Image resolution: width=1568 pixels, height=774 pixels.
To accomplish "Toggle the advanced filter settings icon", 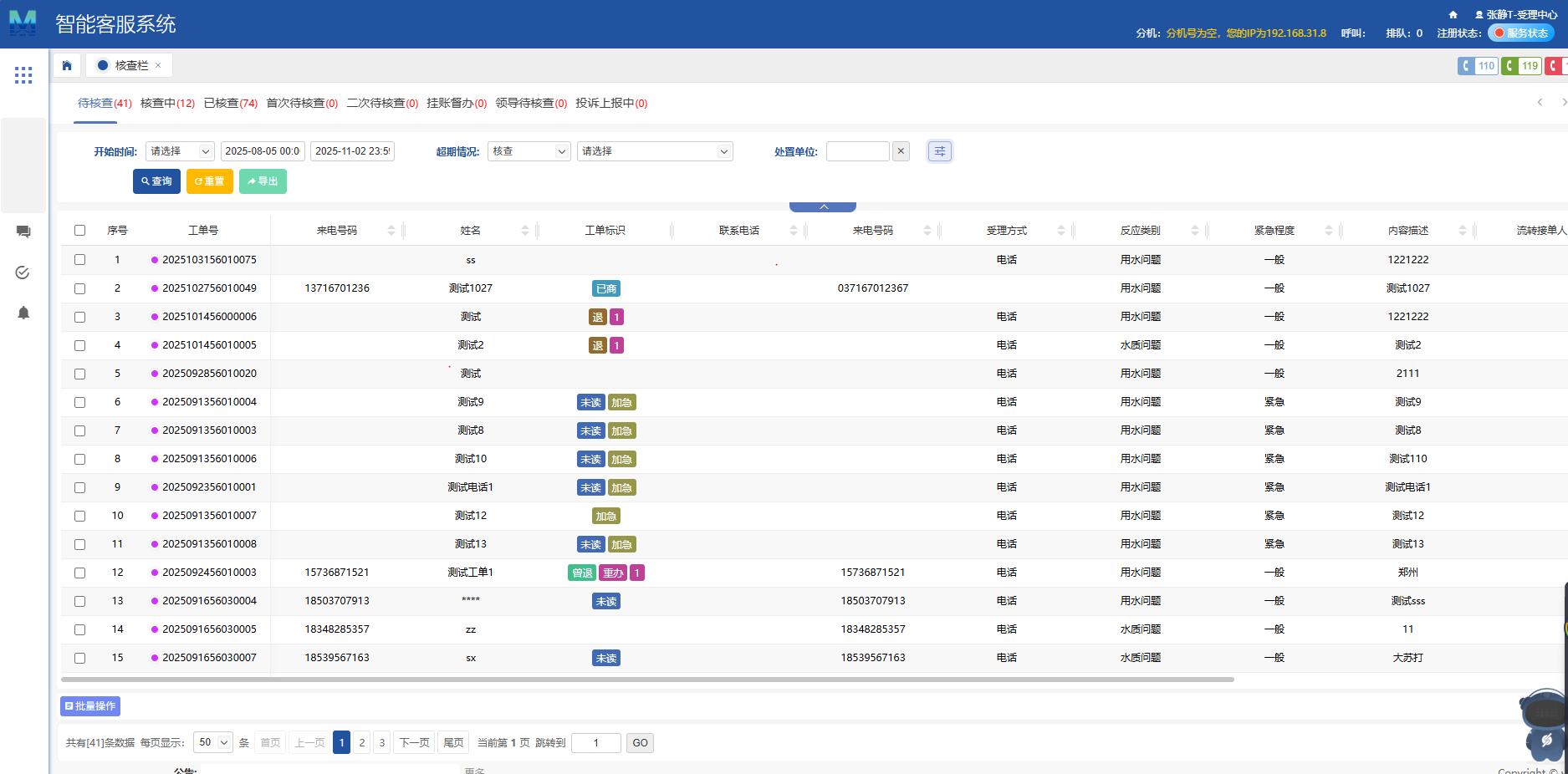I will point(940,151).
